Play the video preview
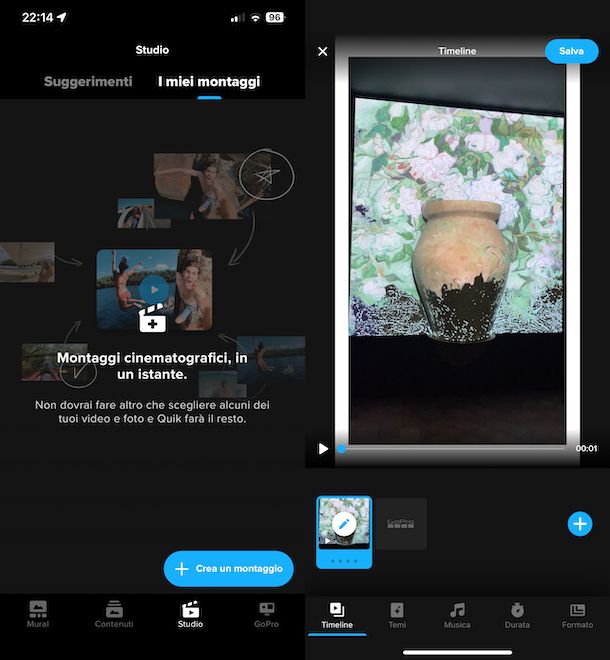Image resolution: width=610 pixels, height=660 pixels. [323, 449]
